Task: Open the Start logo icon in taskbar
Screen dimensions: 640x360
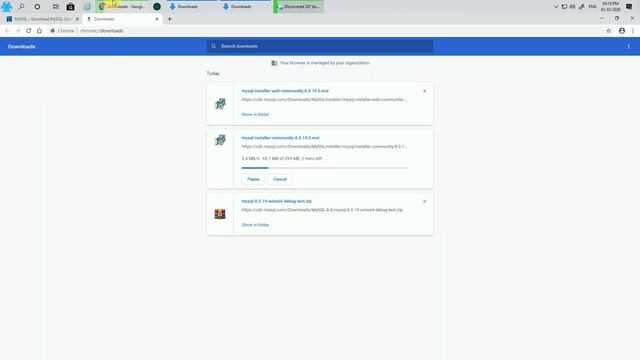Action: click(x=7, y=7)
